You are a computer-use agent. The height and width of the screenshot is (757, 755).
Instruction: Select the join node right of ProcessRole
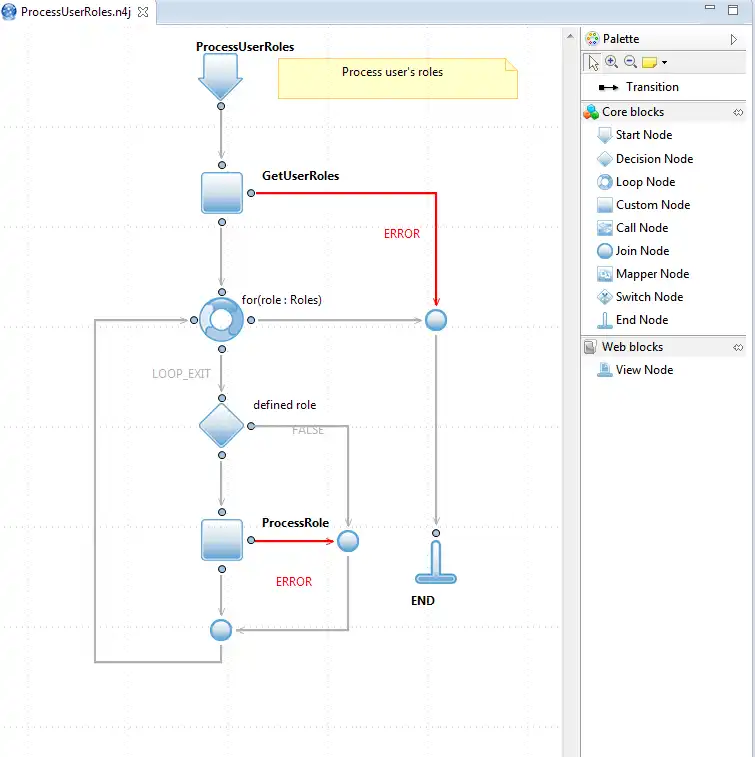pos(348,541)
